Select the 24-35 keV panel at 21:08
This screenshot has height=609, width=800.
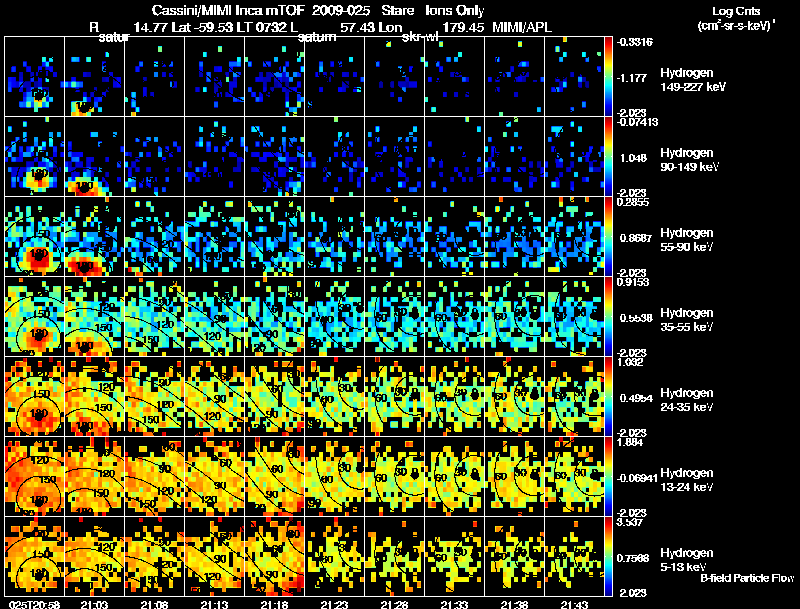coord(155,397)
